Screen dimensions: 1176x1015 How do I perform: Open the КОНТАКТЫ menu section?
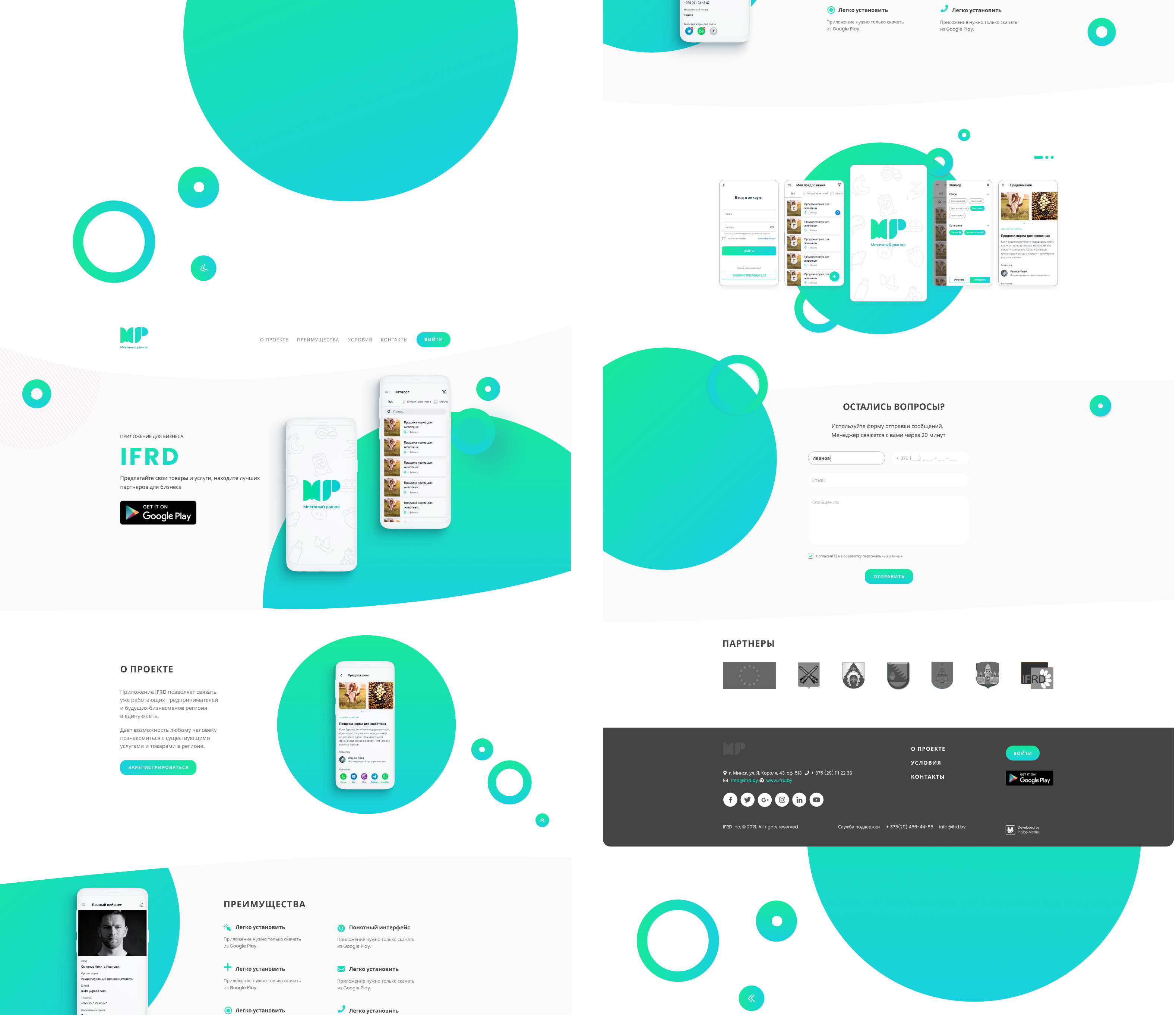(x=394, y=339)
